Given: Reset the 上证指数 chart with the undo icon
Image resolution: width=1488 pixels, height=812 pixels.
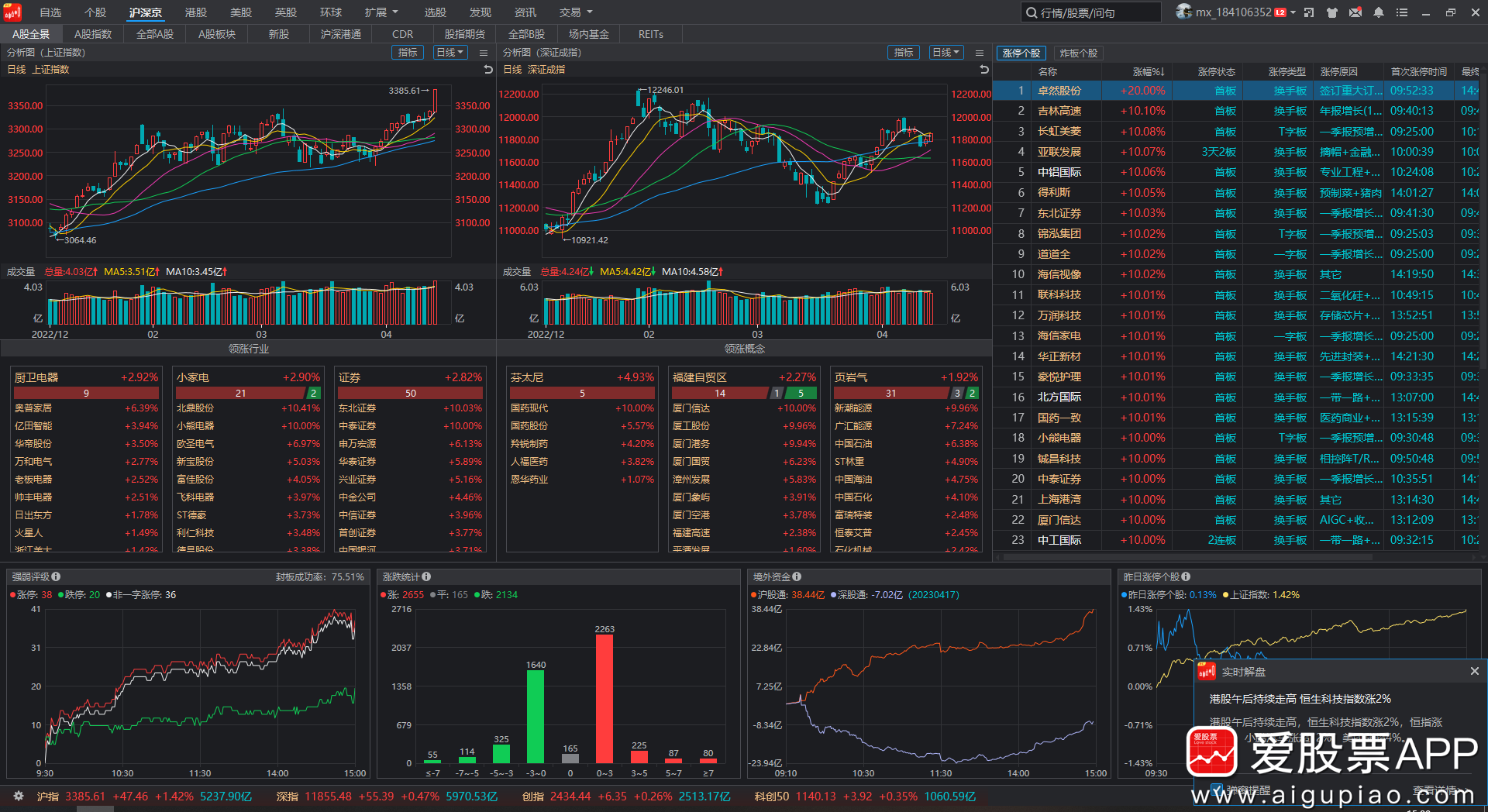Looking at the screenshot, I should [488, 70].
